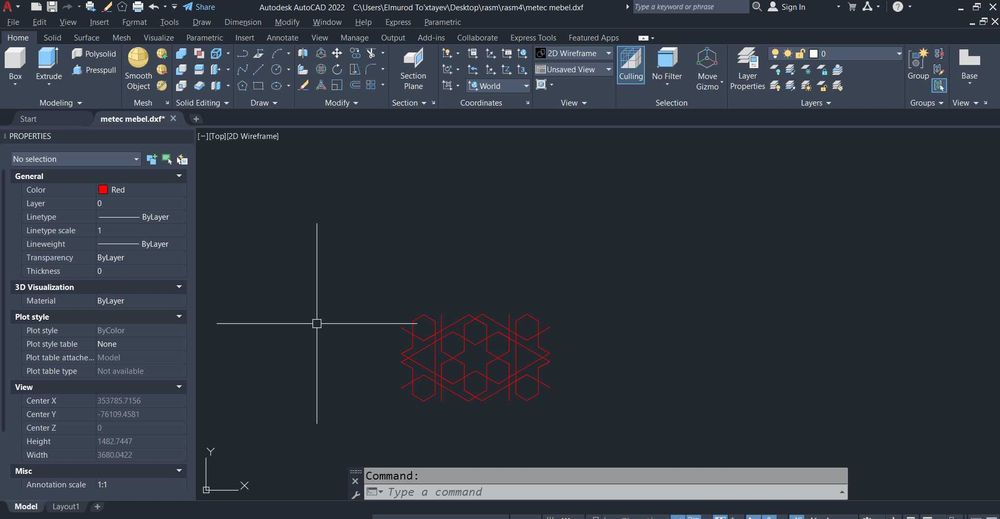Select the Rectangle draw tool
Screen dimensions: 1000x519
(258, 85)
